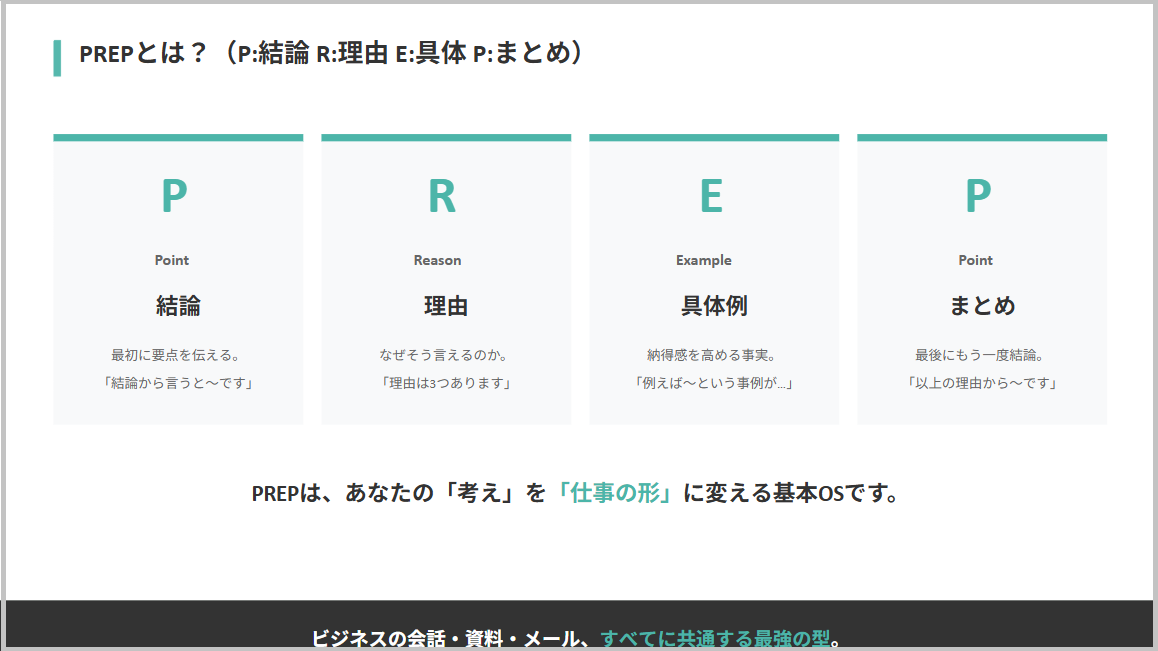Click the text 最初に要点を伝える。
Viewport: 1158px width, 651px height.
tap(178, 355)
